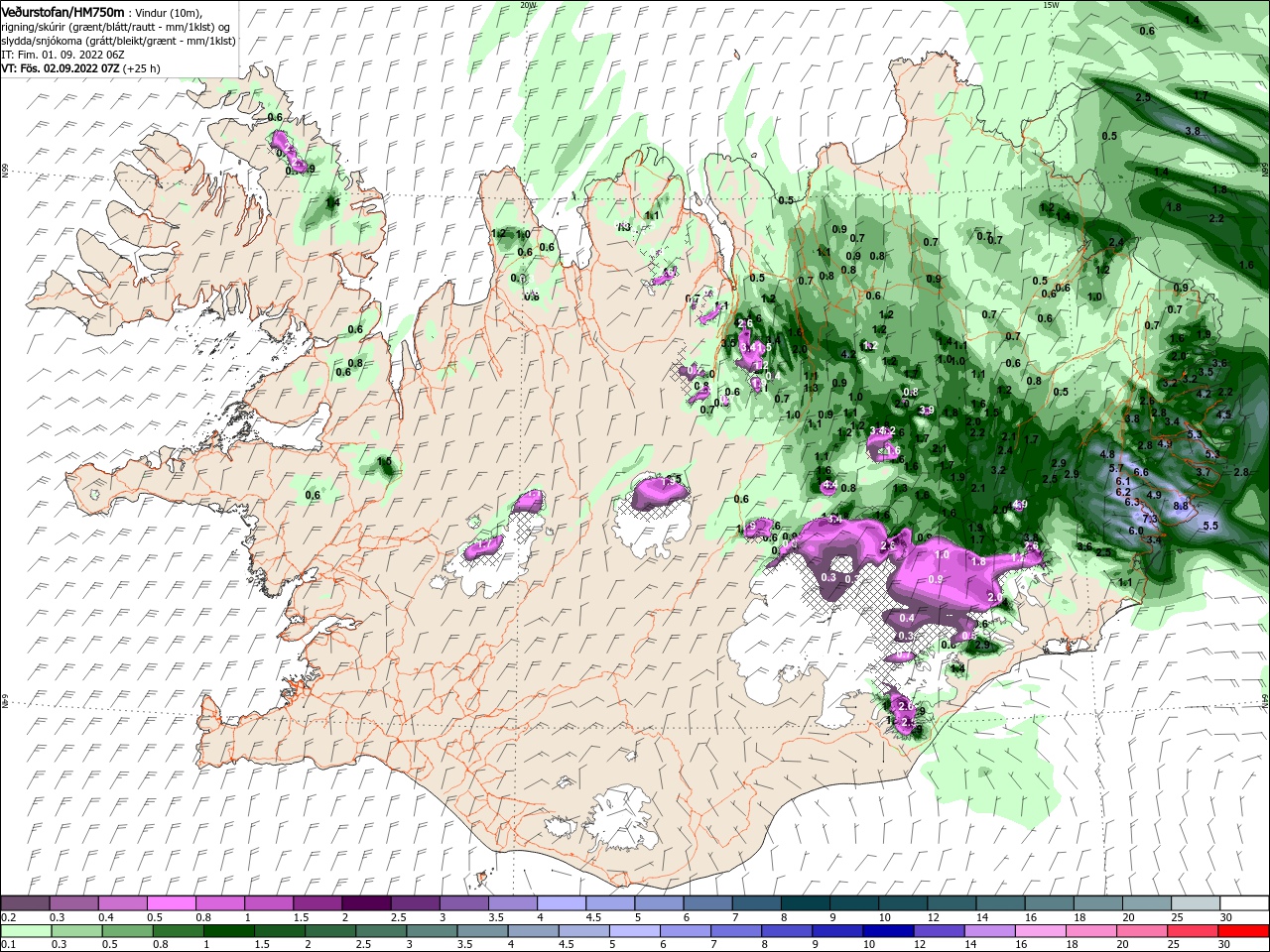This screenshot has height=952, width=1270.
Task: Click the 20W longitude label at the top
Action: pos(528,4)
